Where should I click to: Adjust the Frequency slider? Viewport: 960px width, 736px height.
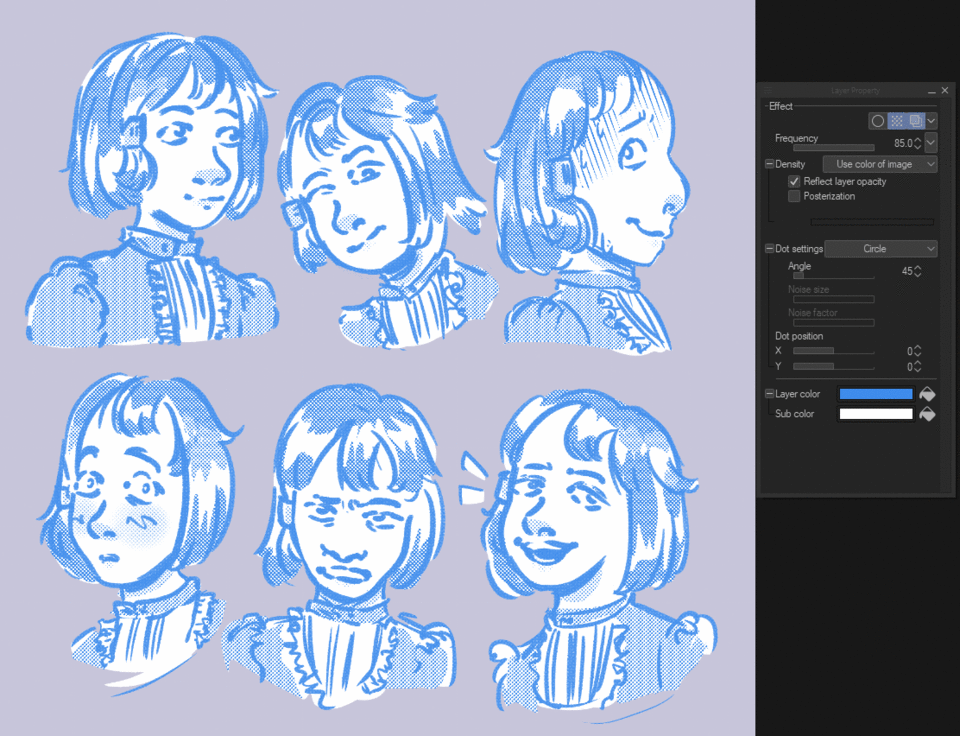[x=833, y=148]
